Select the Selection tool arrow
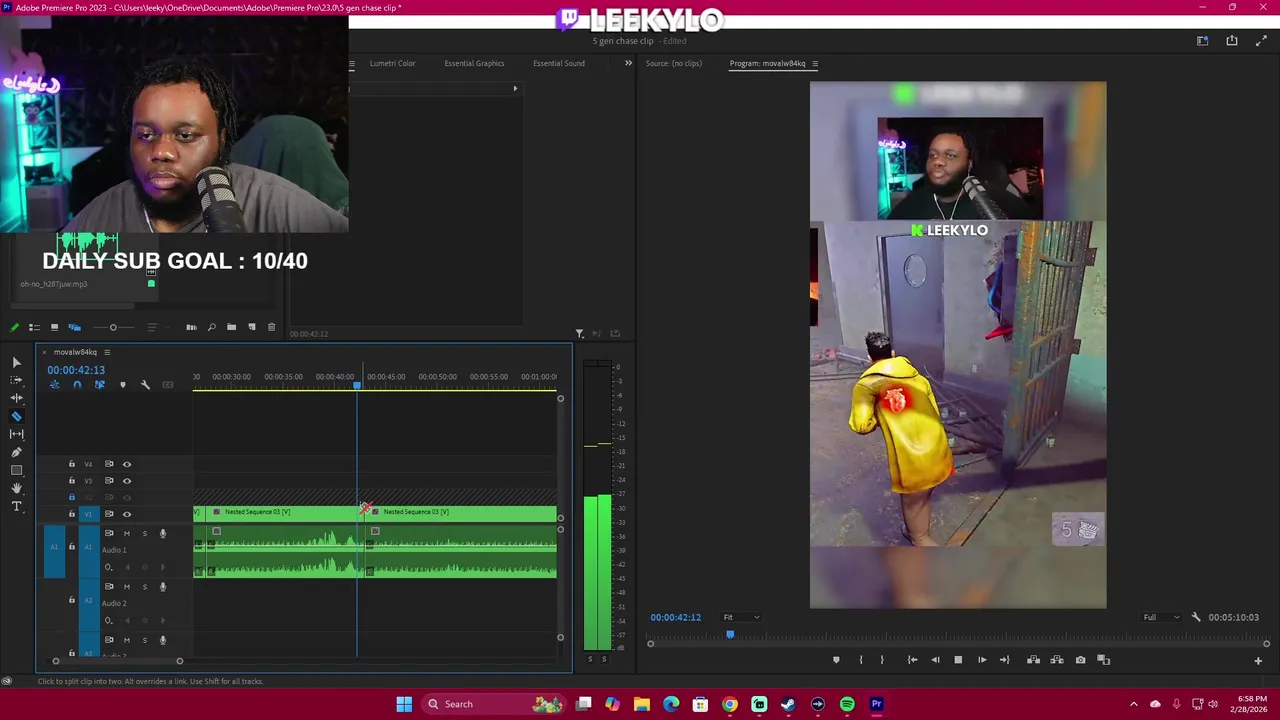 pos(17,362)
